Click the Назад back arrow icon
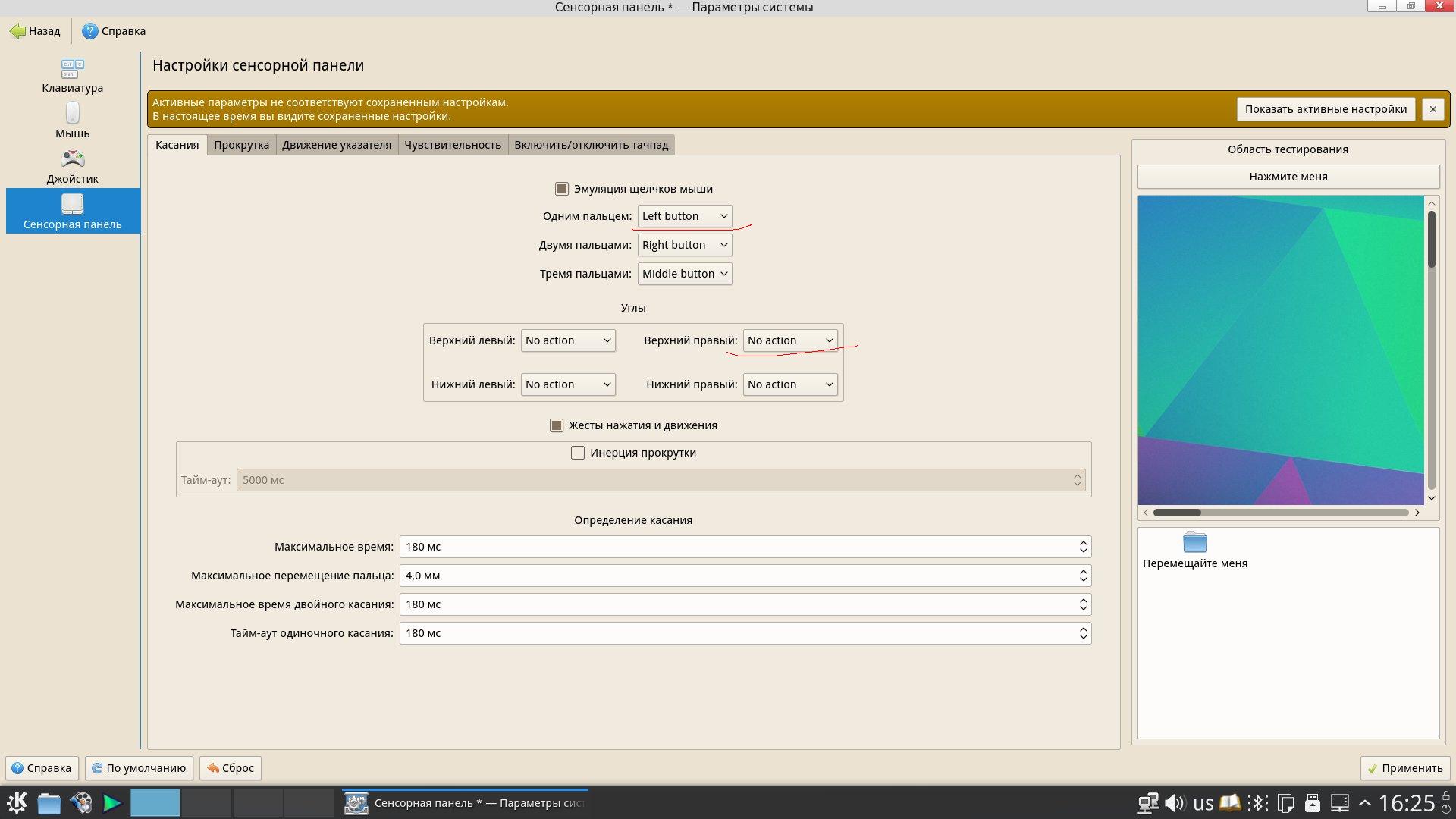Image resolution: width=1456 pixels, height=819 pixels. coord(17,31)
